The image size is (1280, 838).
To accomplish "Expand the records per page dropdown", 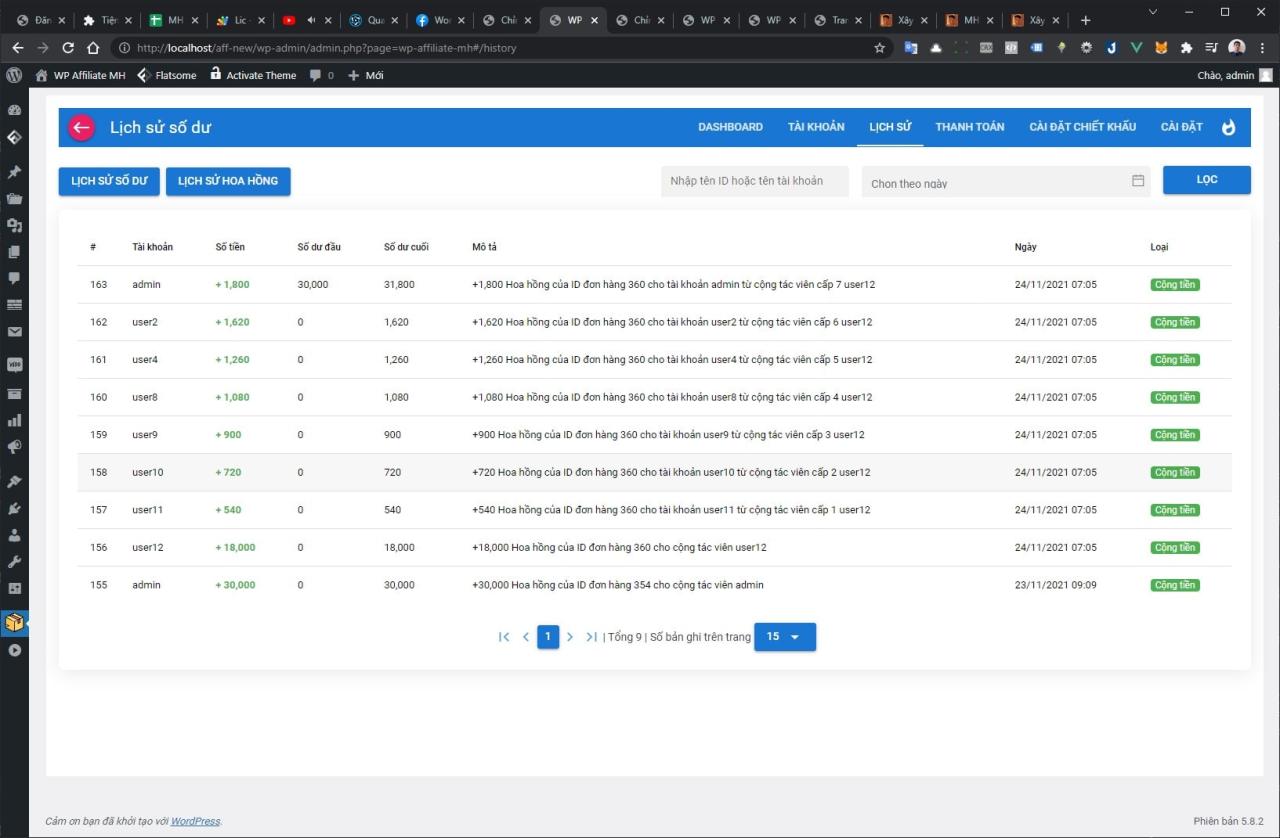I will coord(784,637).
